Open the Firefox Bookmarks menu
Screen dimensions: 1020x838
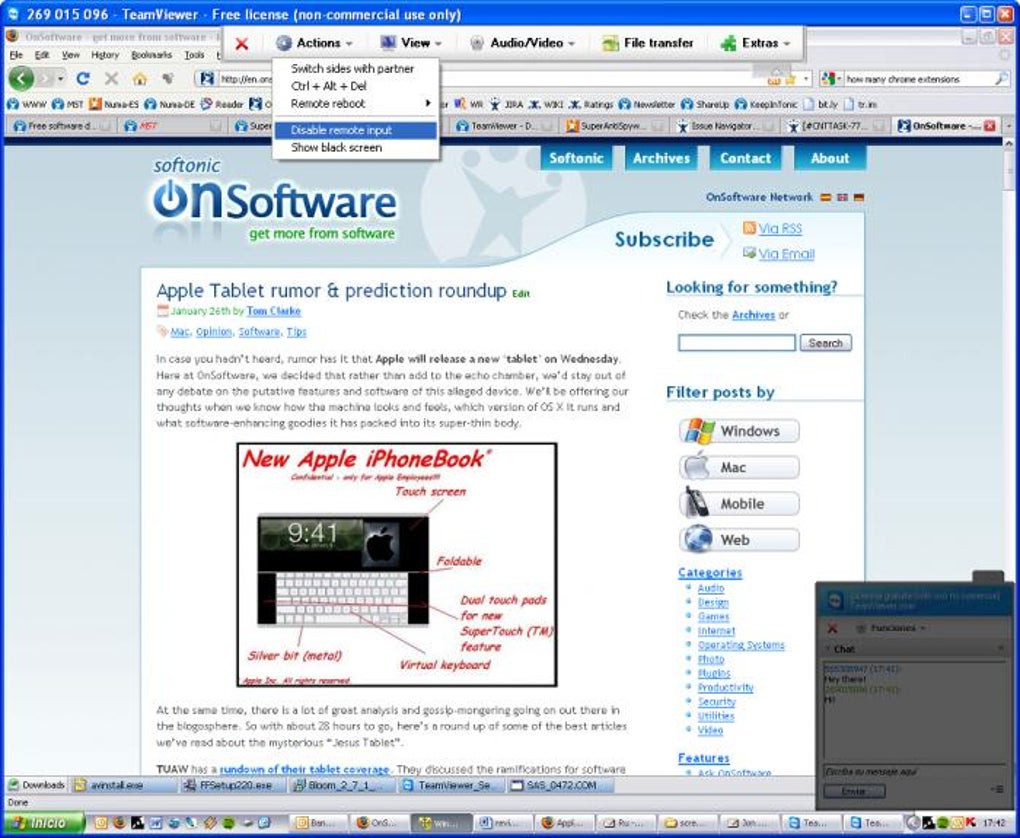152,55
